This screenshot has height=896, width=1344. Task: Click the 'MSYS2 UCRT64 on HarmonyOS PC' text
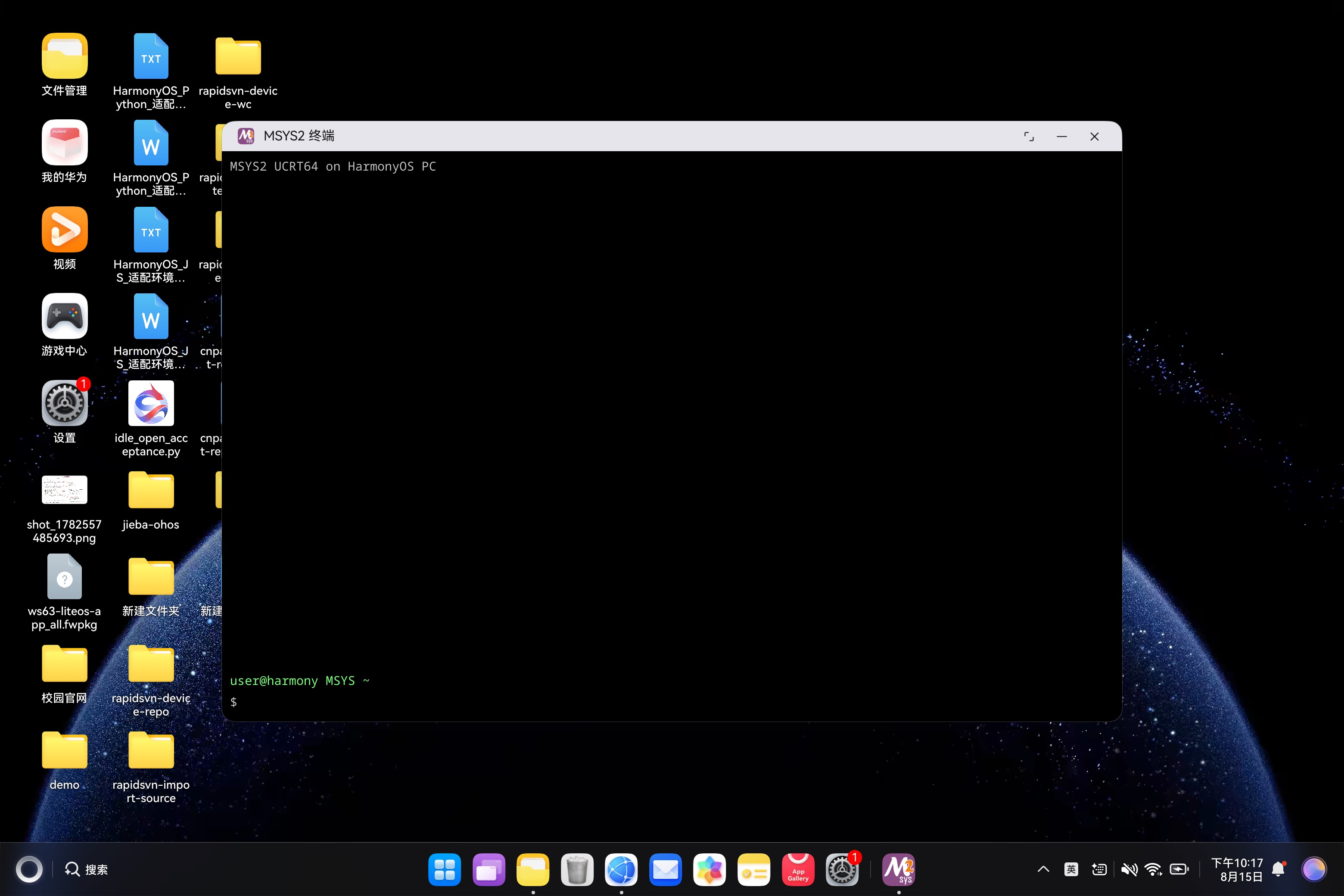pos(333,166)
